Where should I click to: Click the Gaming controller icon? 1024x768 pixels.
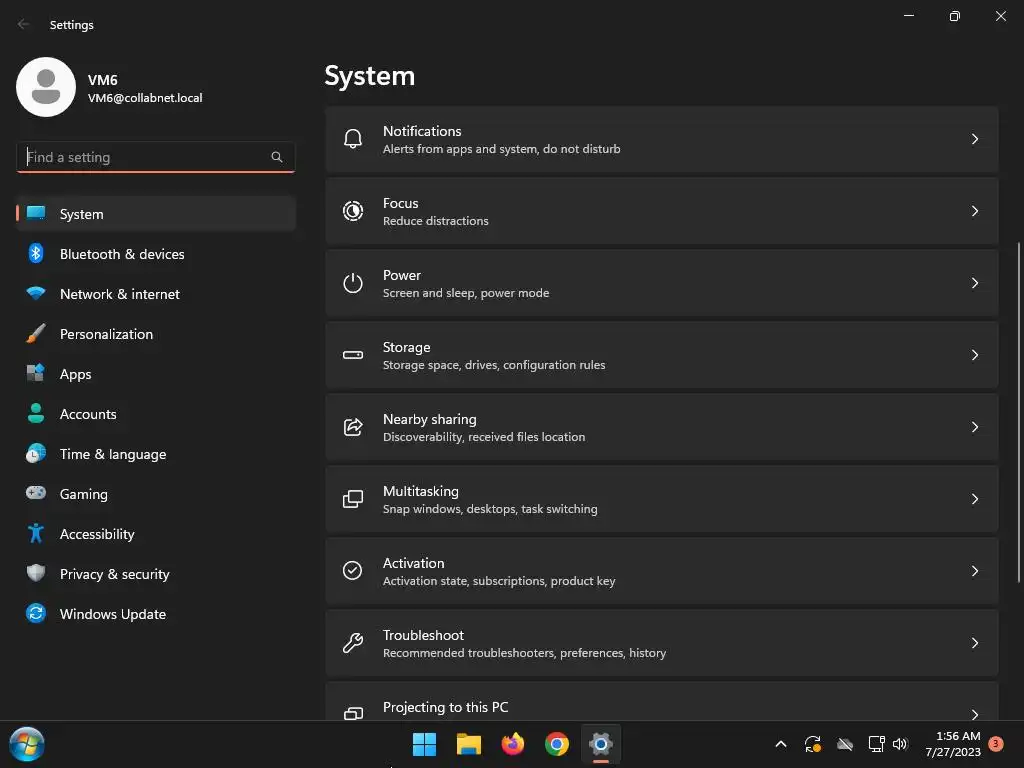[36, 492]
